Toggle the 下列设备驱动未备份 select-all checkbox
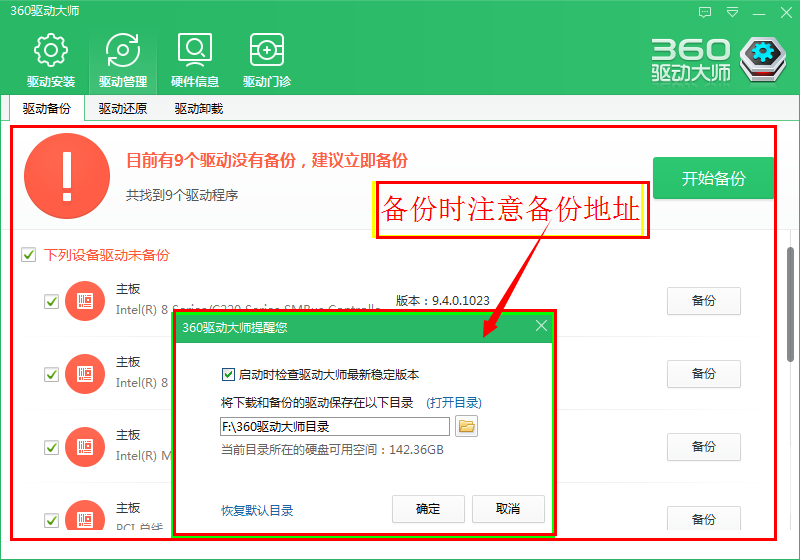800x560 pixels. click(29, 254)
